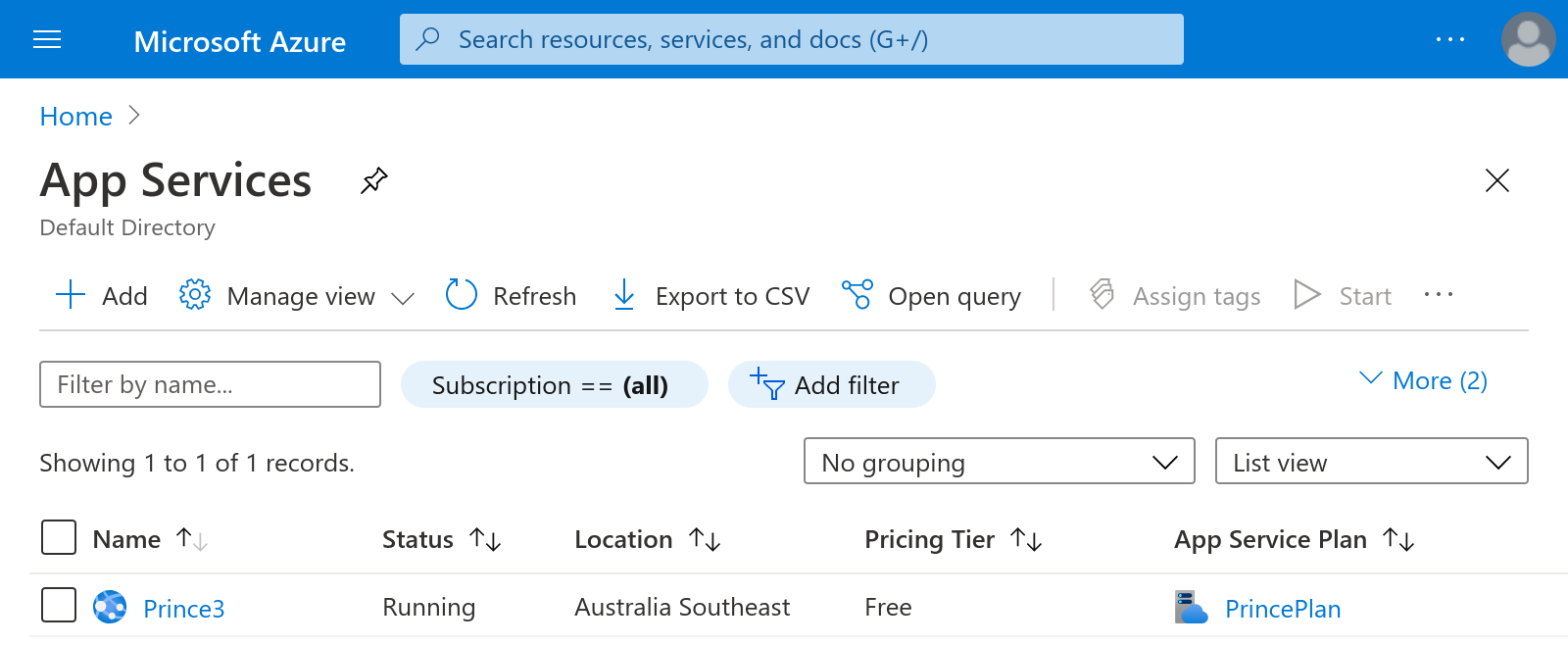
Task: Open the top bar ellipsis menu
Action: click(1449, 39)
